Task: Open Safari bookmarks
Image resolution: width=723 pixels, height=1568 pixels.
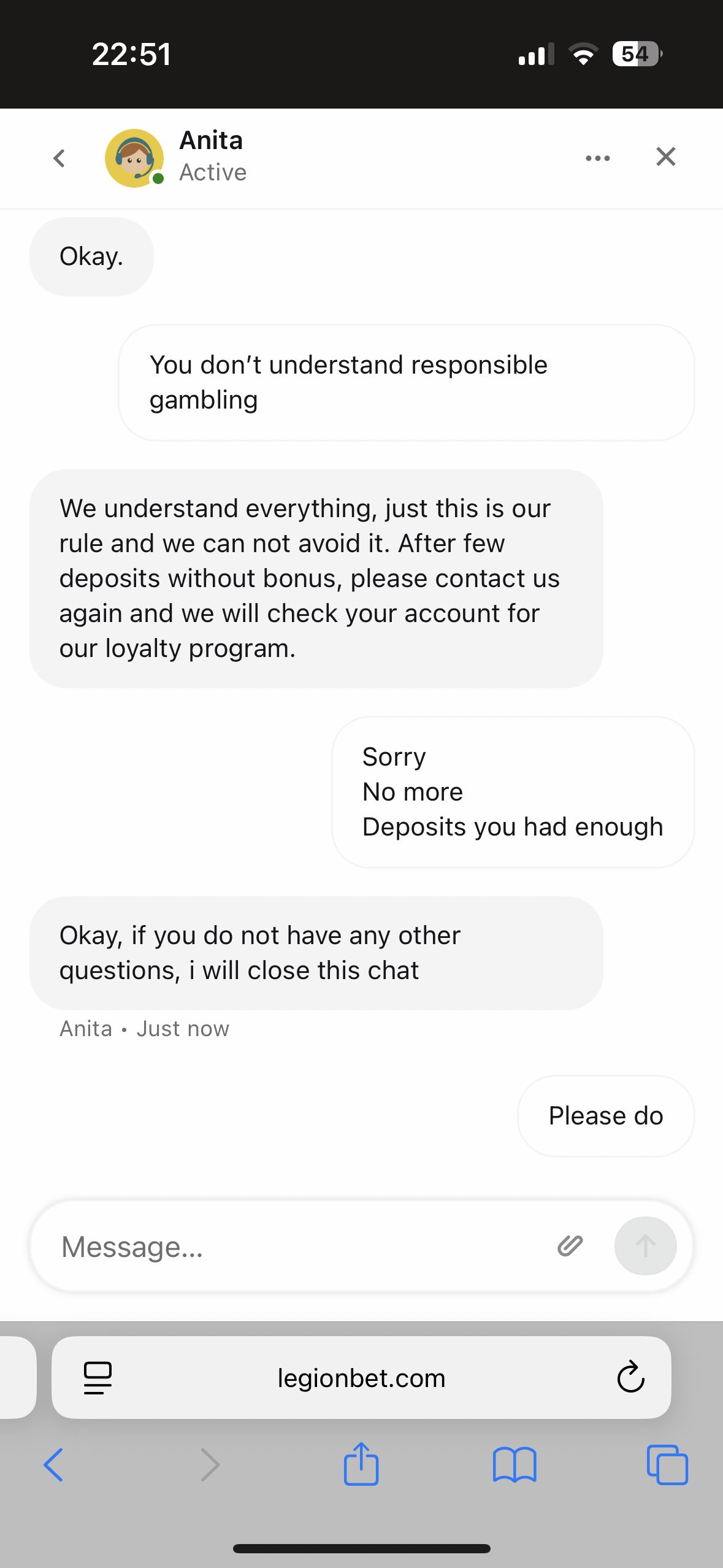Action: tap(515, 1465)
